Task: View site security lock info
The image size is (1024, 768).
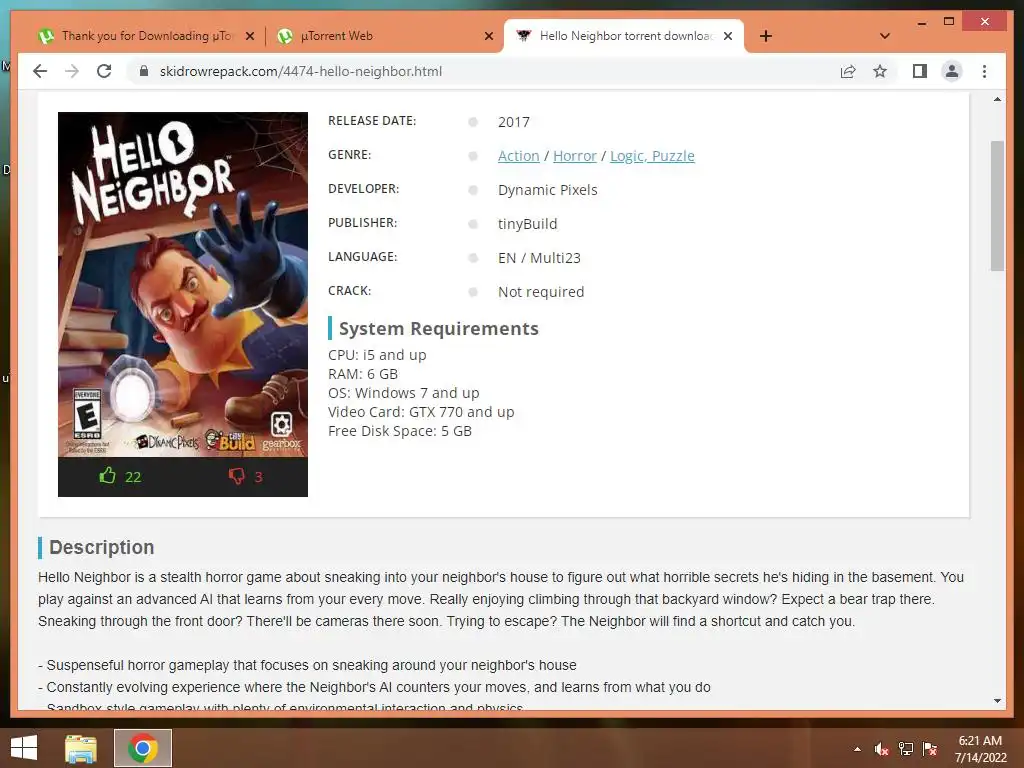Action: click(x=144, y=71)
